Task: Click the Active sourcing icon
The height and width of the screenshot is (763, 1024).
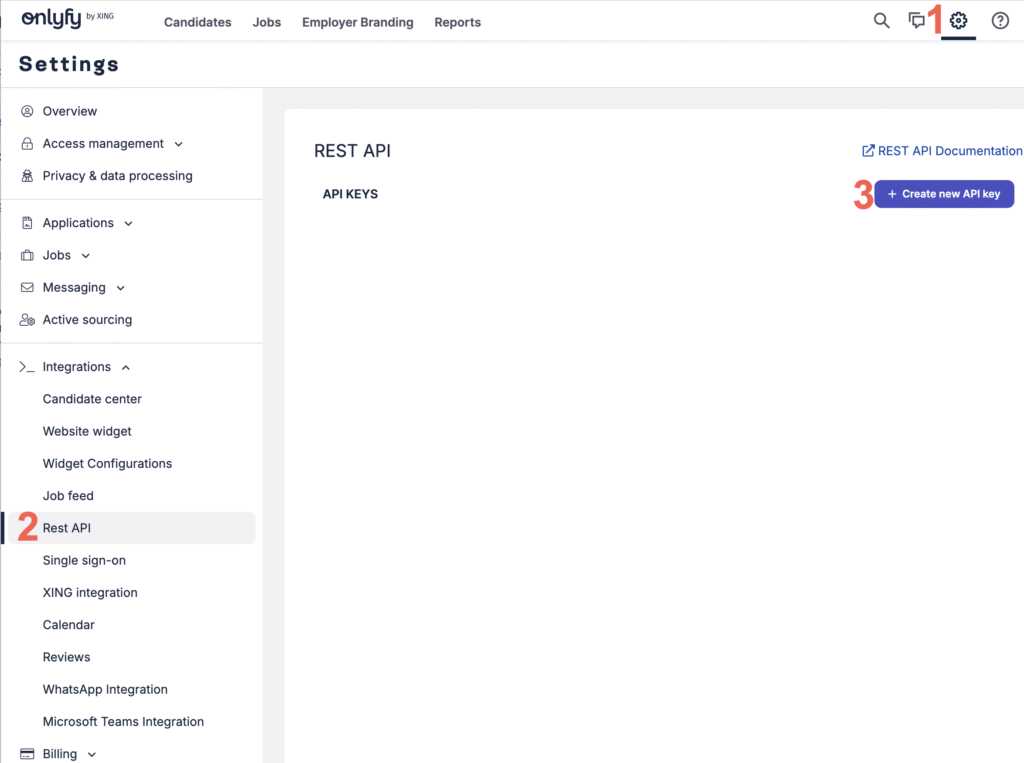Action: [x=27, y=320]
